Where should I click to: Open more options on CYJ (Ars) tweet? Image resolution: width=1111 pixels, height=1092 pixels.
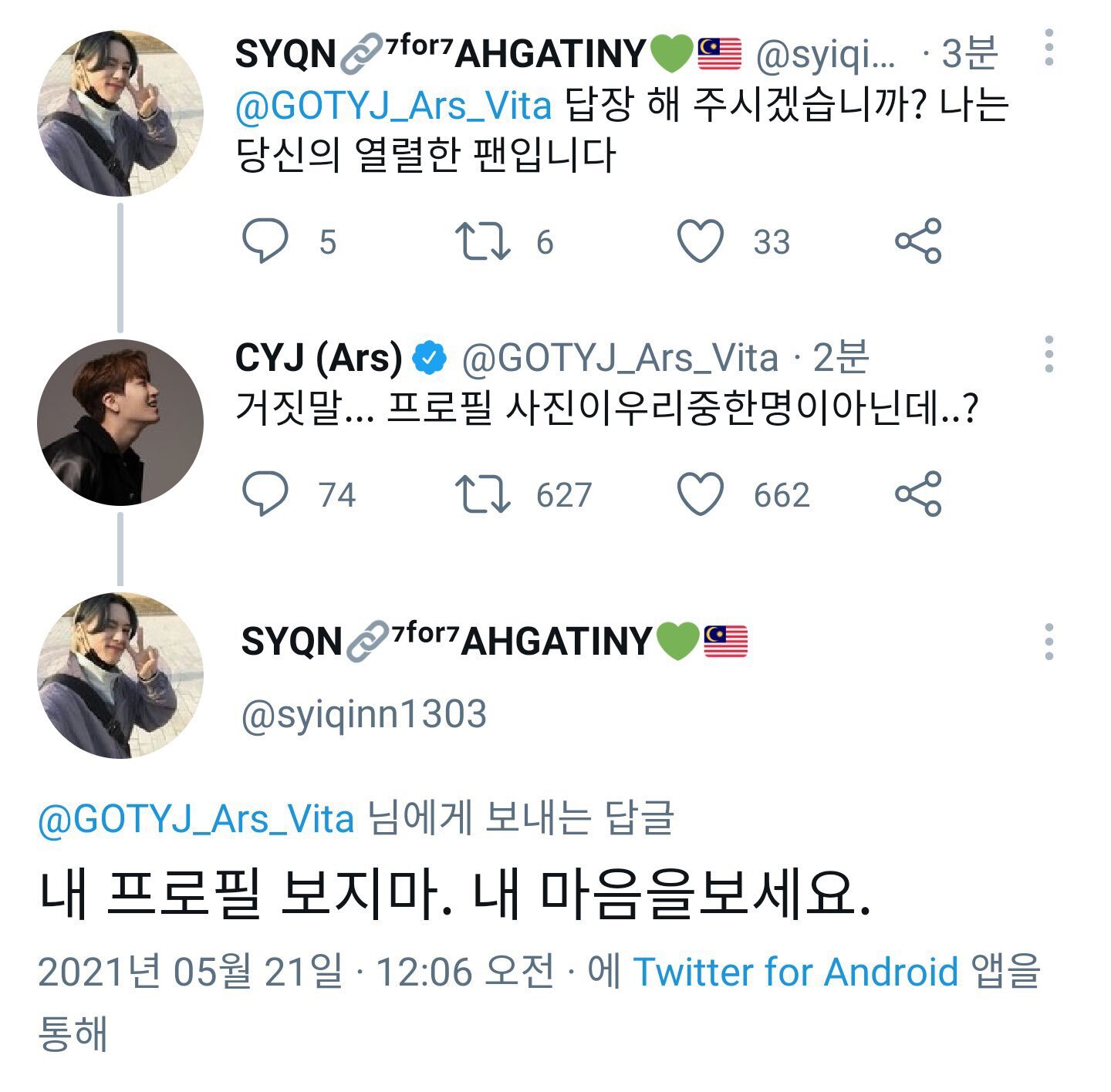coord(1049,355)
